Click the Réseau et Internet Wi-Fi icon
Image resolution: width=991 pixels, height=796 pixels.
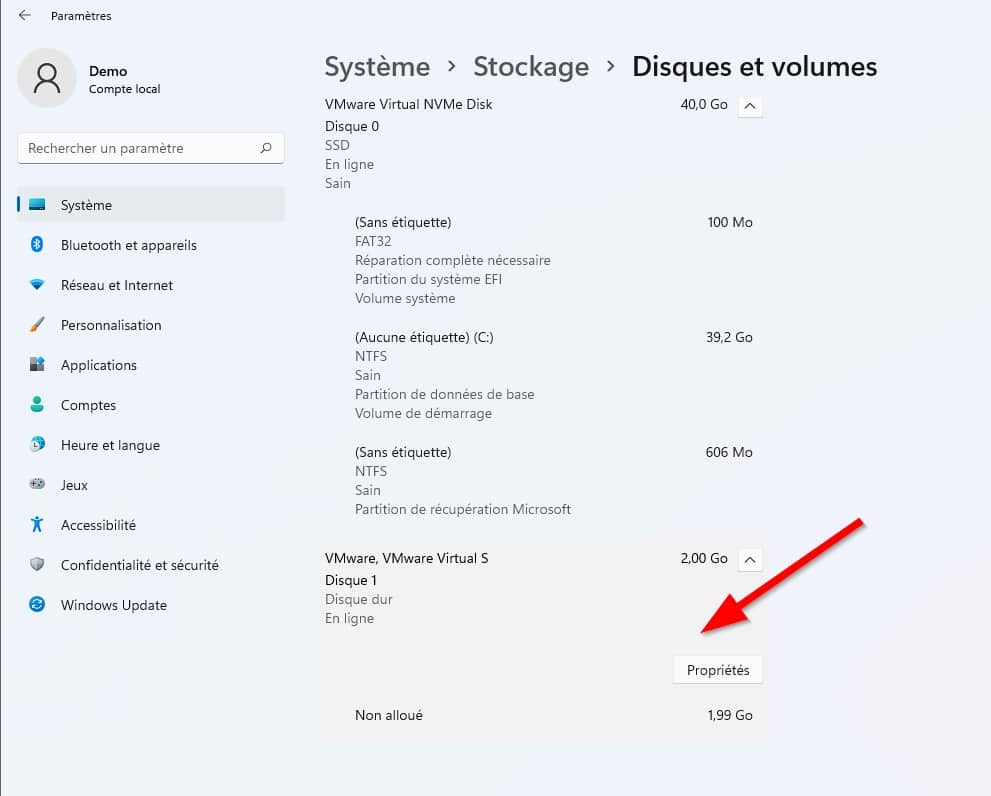[37, 285]
